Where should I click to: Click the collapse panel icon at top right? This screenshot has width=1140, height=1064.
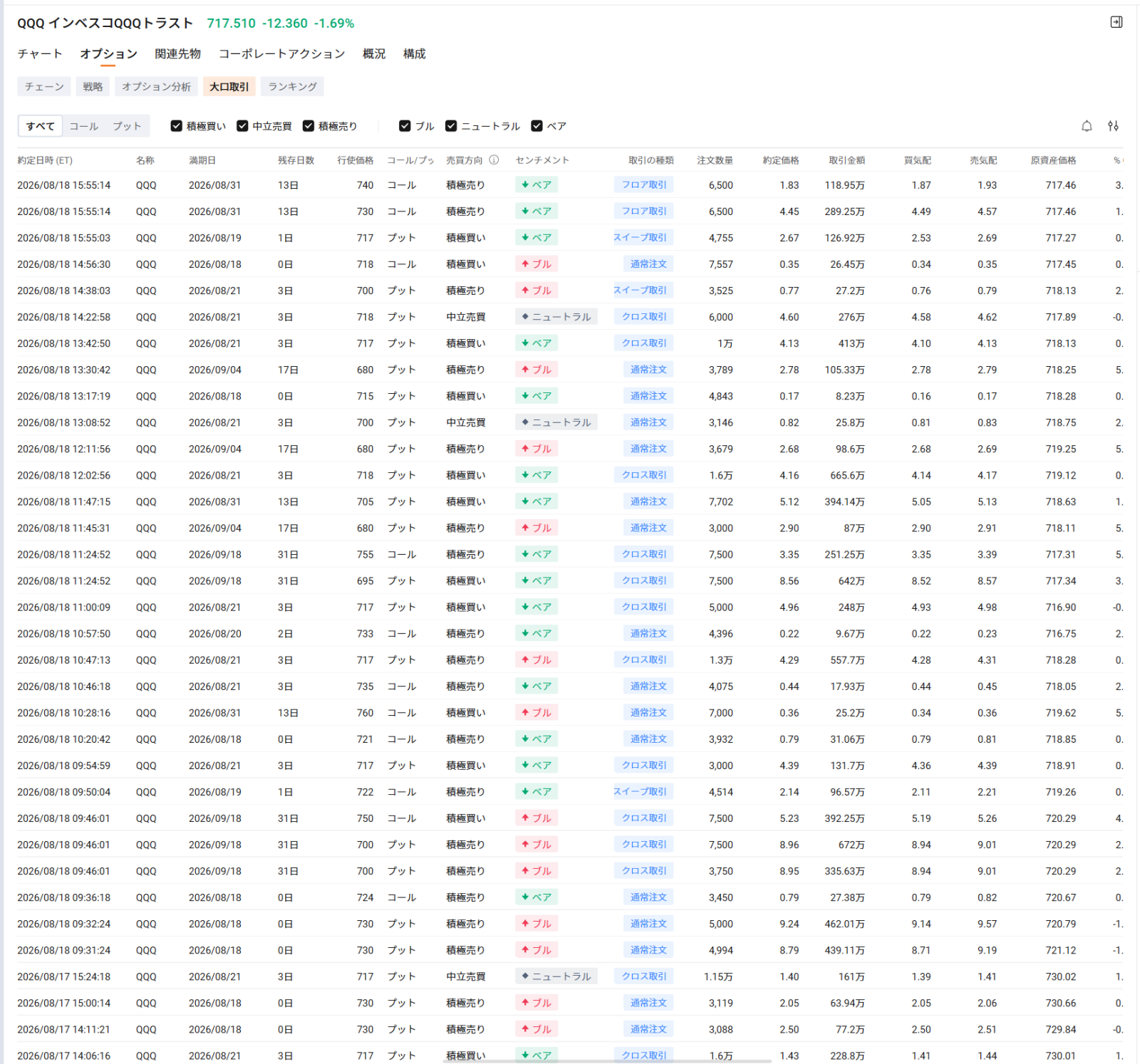tap(1116, 22)
